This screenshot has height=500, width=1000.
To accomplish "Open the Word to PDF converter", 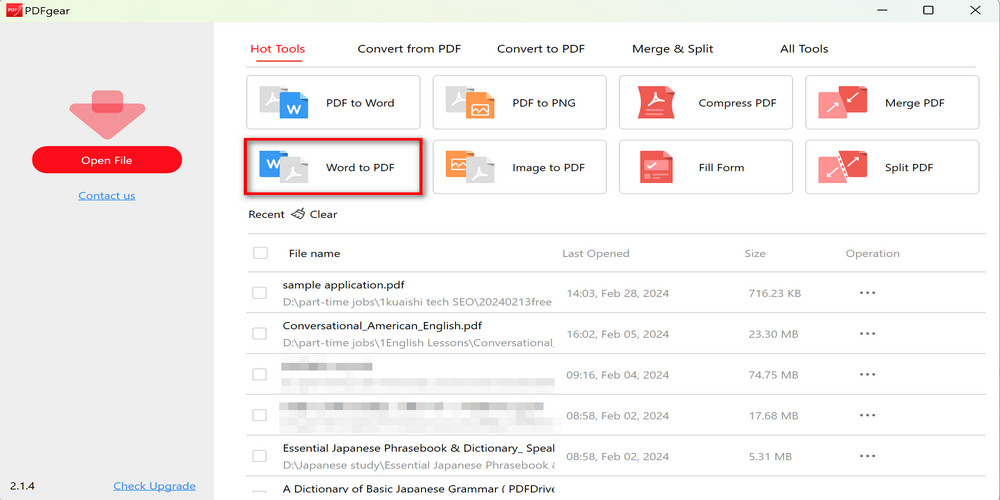I will 333,167.
